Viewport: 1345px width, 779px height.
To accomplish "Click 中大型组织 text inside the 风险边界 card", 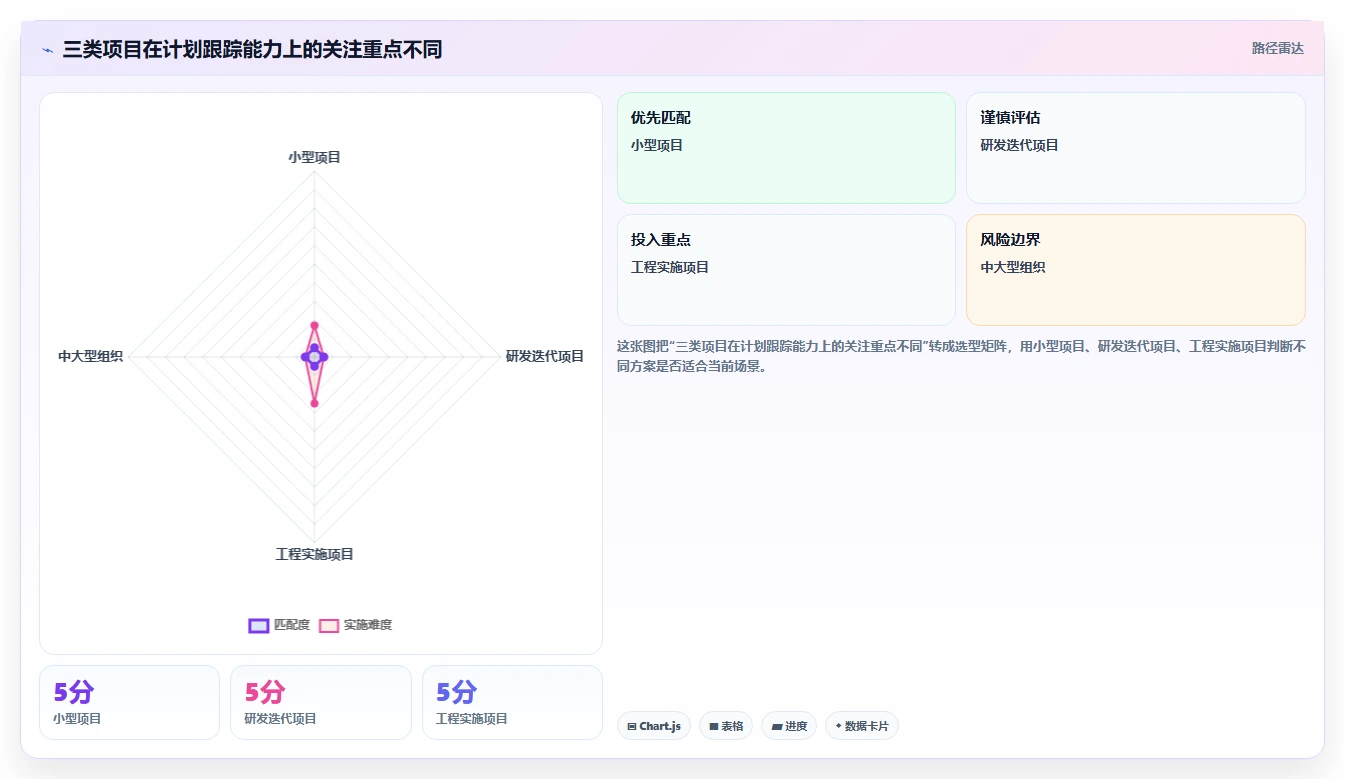I will [1013, 267].
